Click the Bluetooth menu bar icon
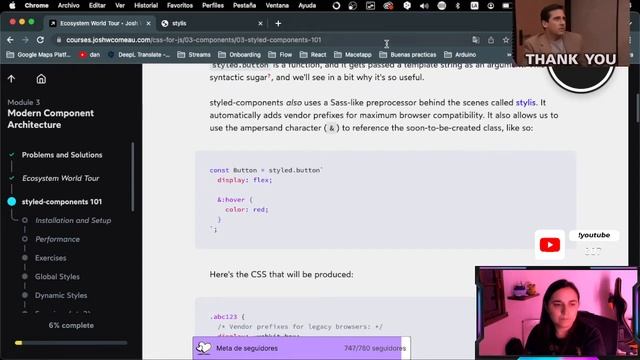Screen dimensions: 640x360 (458, 5)
